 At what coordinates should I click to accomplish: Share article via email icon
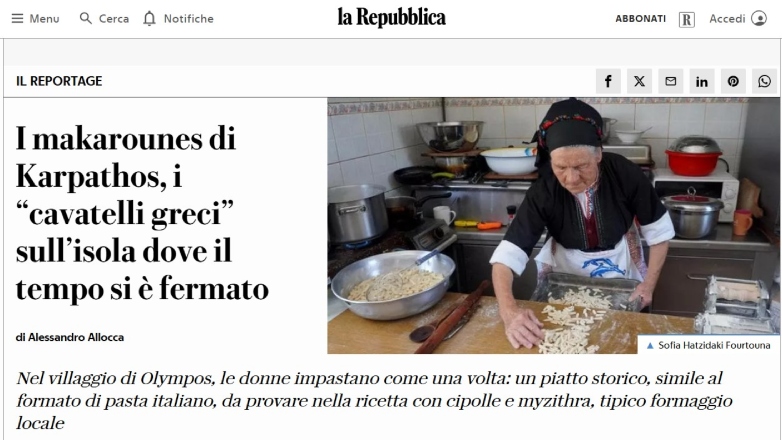tap(671, 81)
